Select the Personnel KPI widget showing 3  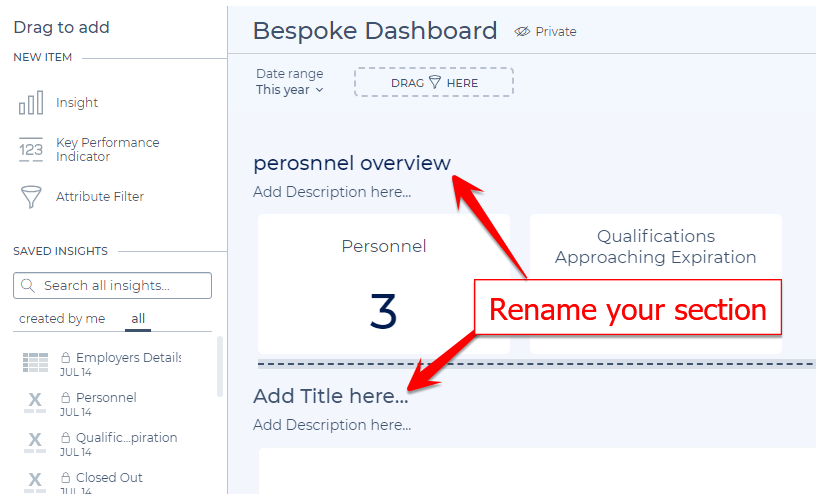click(x=384, y=284)
